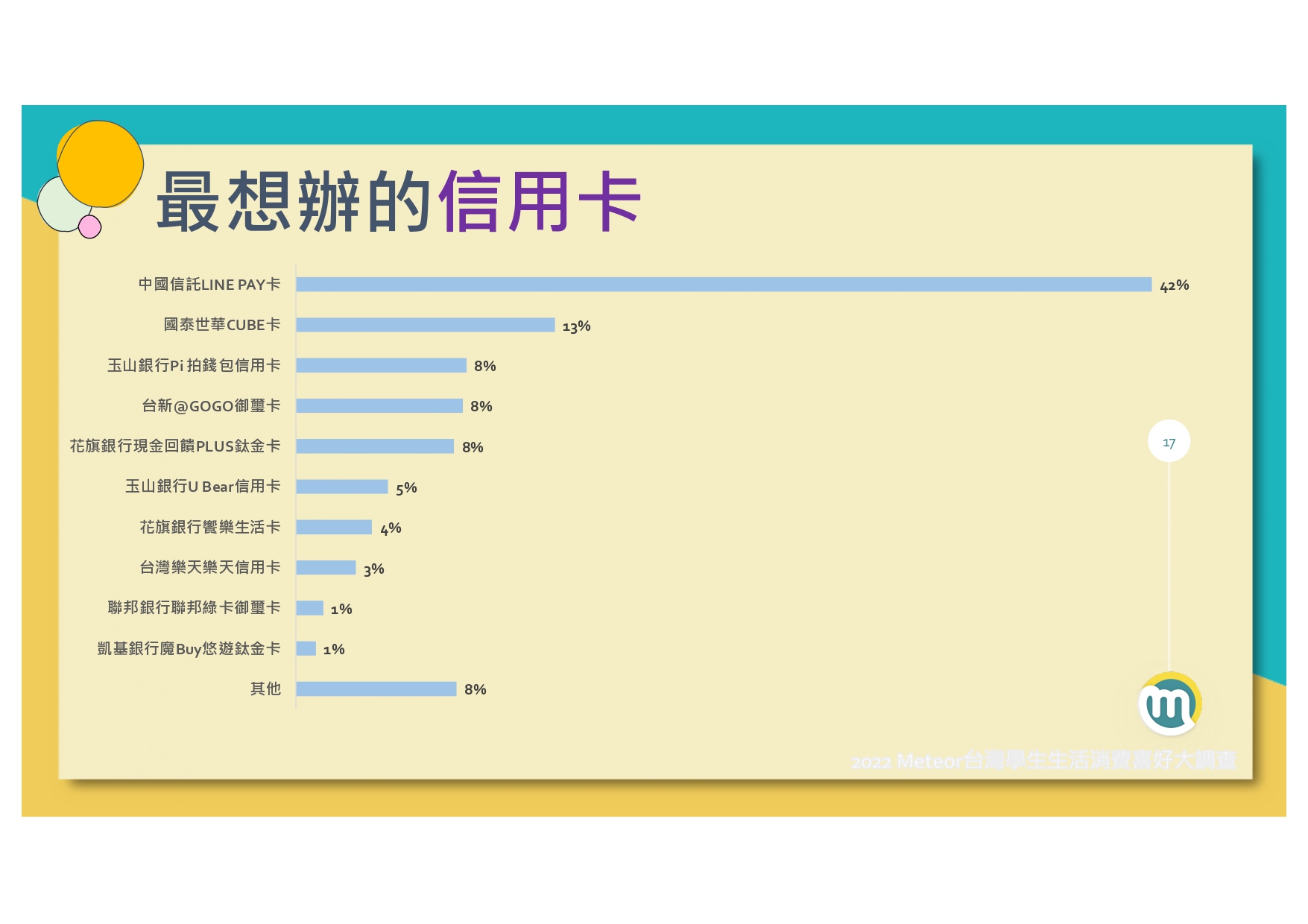Select the footer text 2022 Meteor台灣學生生活消費喜好大調查
This screenshot has width=1308, height=924.
click(1043, 761)
